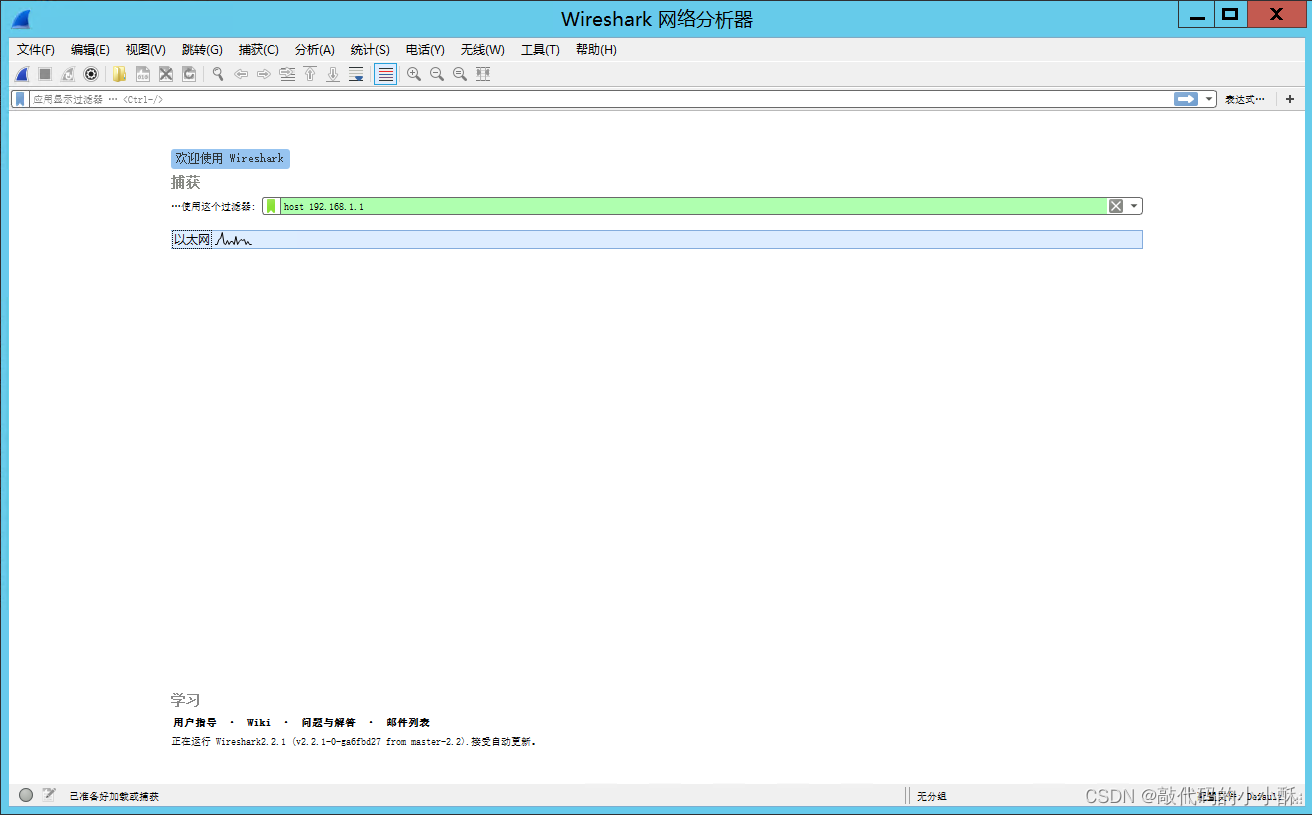Open a capture file
Image resolution: width=1312 pixels, height=815 pixels.
coord(120,74)
